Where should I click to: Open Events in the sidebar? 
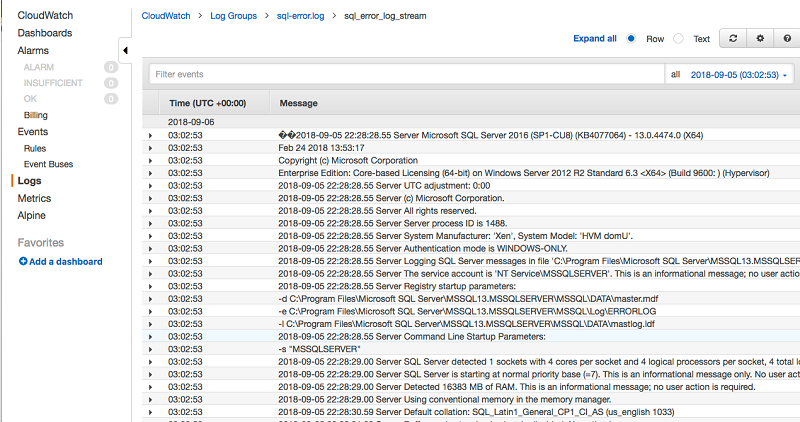33,132
